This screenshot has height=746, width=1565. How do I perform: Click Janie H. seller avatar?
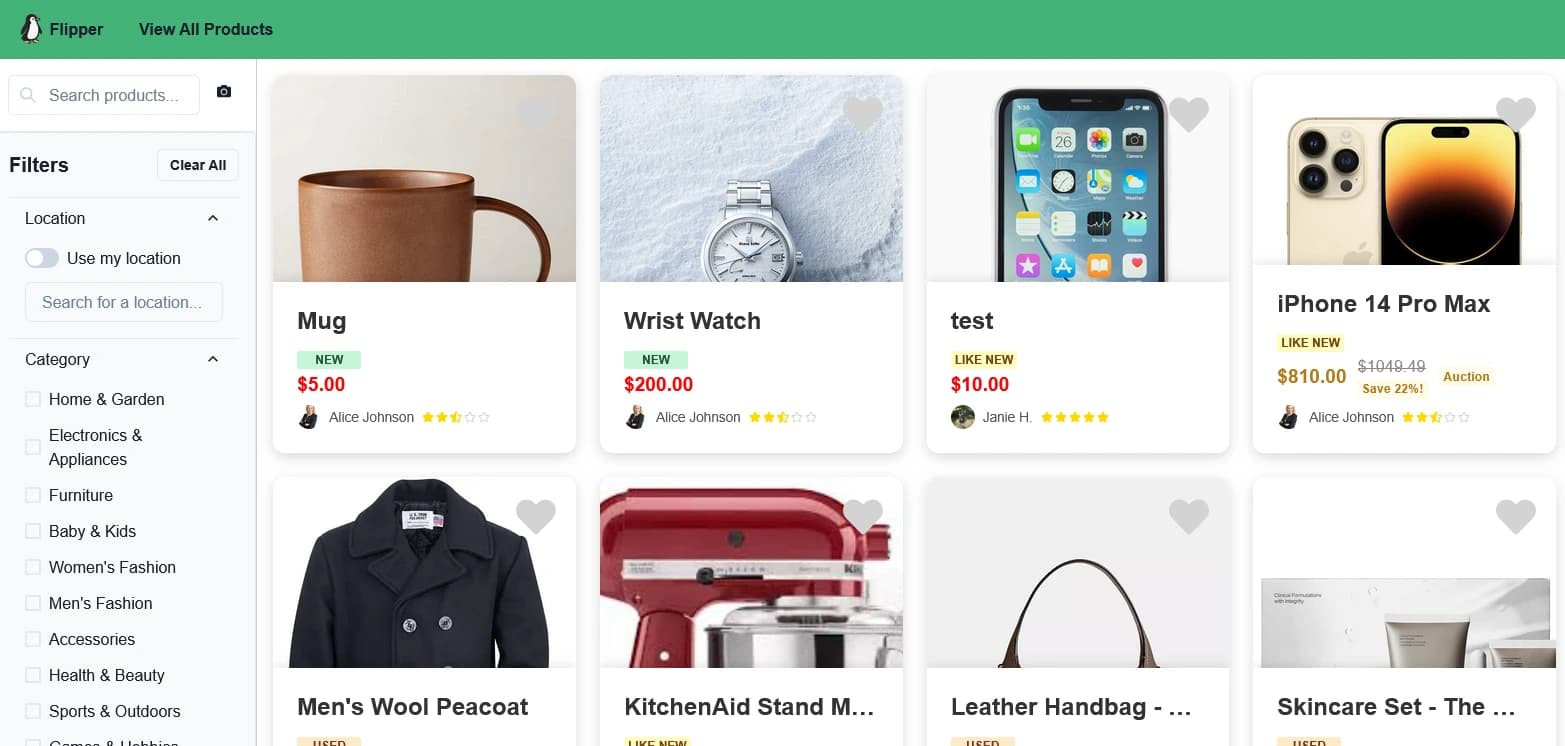[963, 417]
